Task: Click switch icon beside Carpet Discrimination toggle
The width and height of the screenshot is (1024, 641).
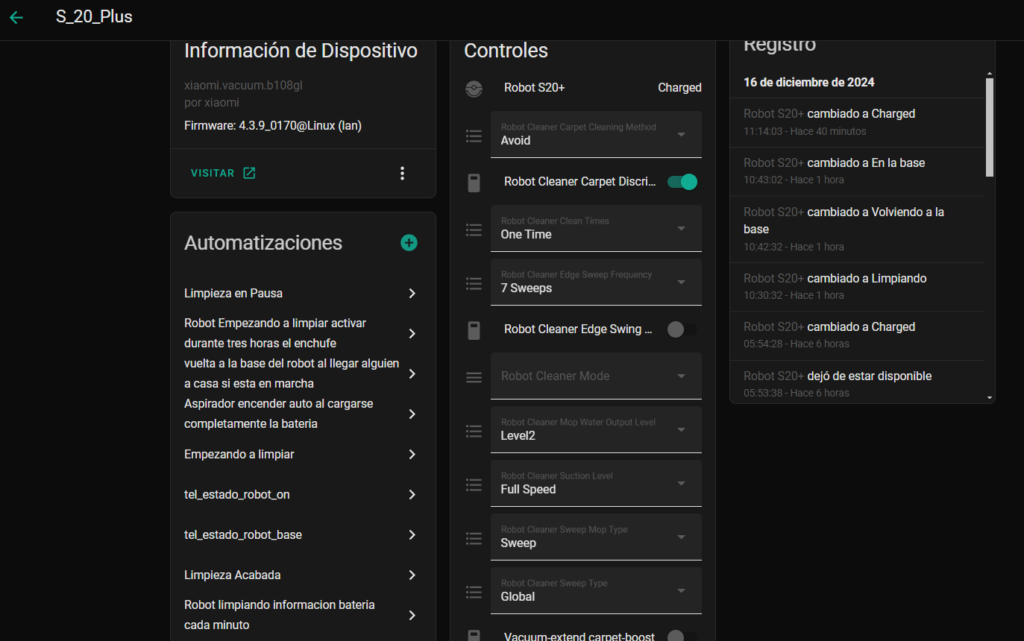Action: [474, 182]
